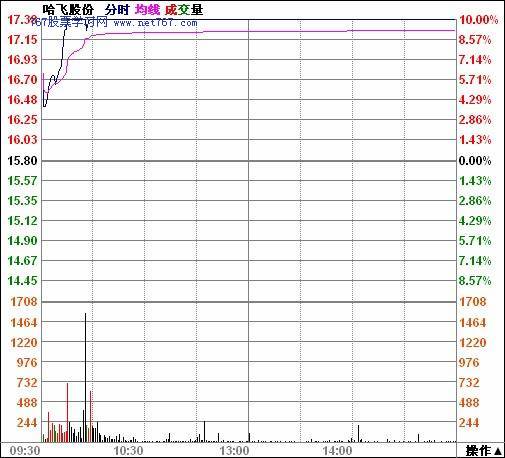This screenshot has height=458, width=505.
Task: Click the 10:30 time axis label
Action: click(128, 451)
